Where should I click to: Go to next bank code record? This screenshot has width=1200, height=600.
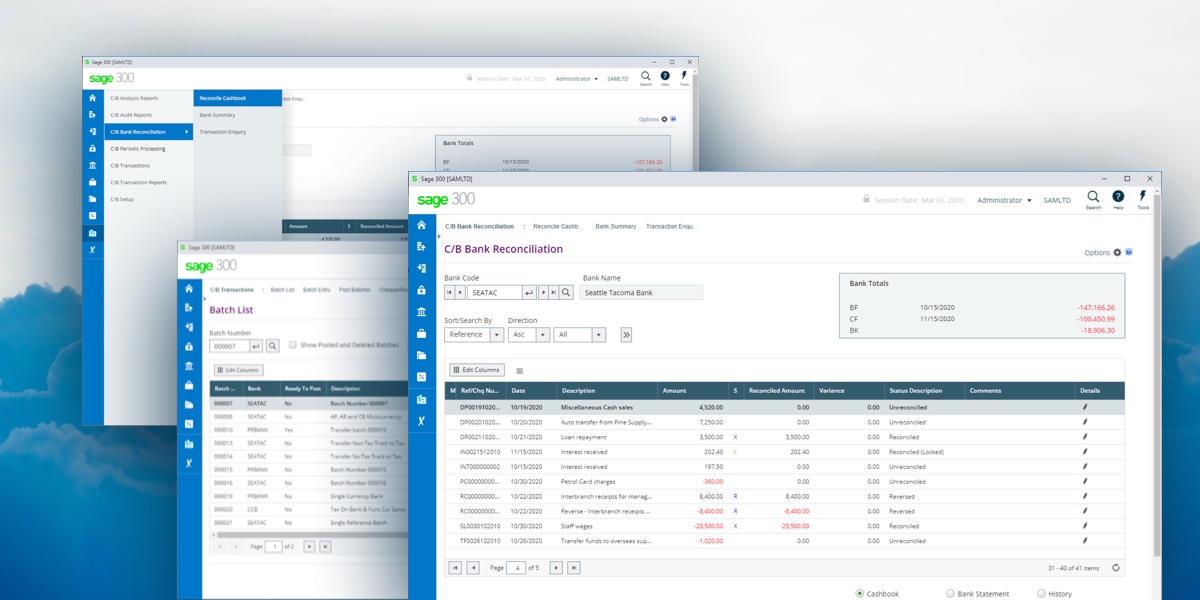[544, 293]
